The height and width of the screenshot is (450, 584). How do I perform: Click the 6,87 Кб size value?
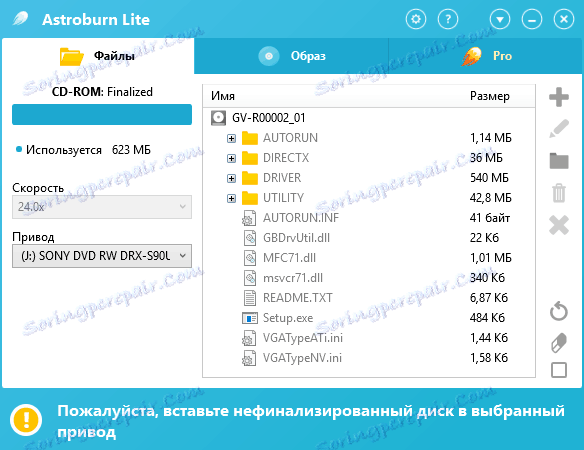(489, 298)
